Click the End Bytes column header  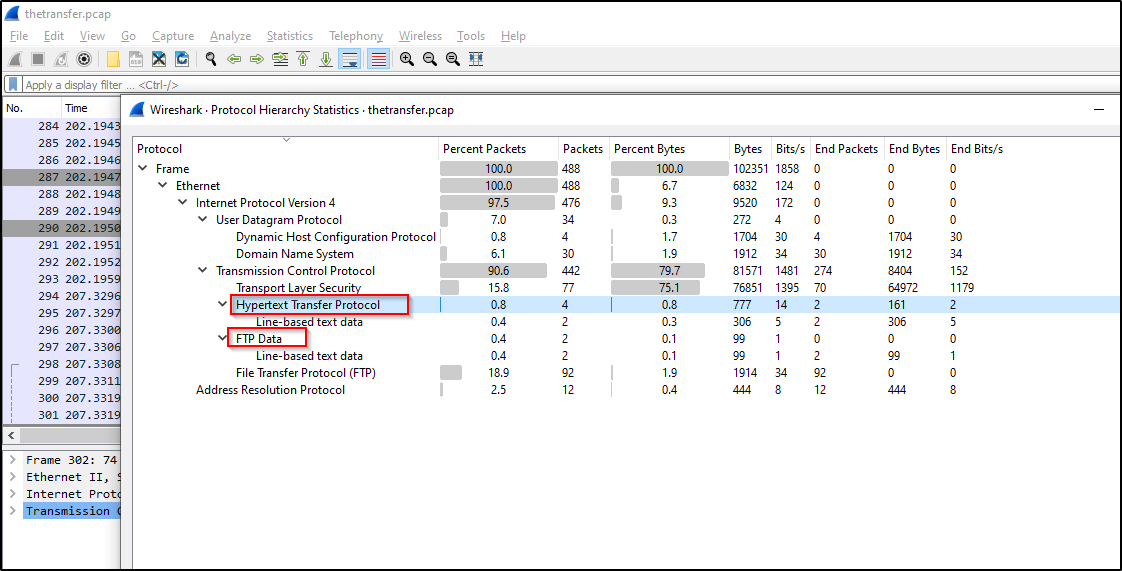click(x=914, y=149)
